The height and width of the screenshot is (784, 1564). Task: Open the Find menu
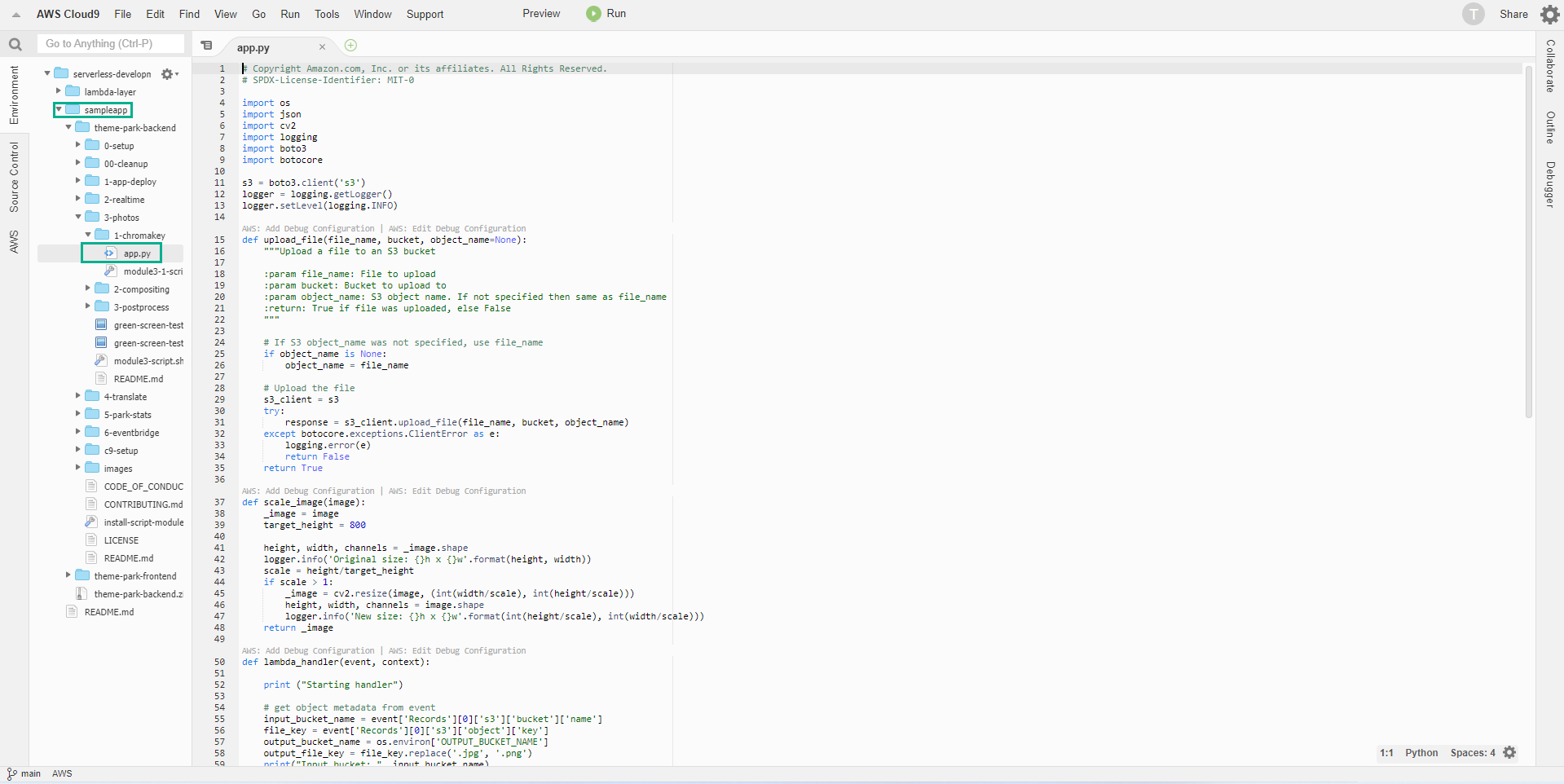[x=189, y=14]
